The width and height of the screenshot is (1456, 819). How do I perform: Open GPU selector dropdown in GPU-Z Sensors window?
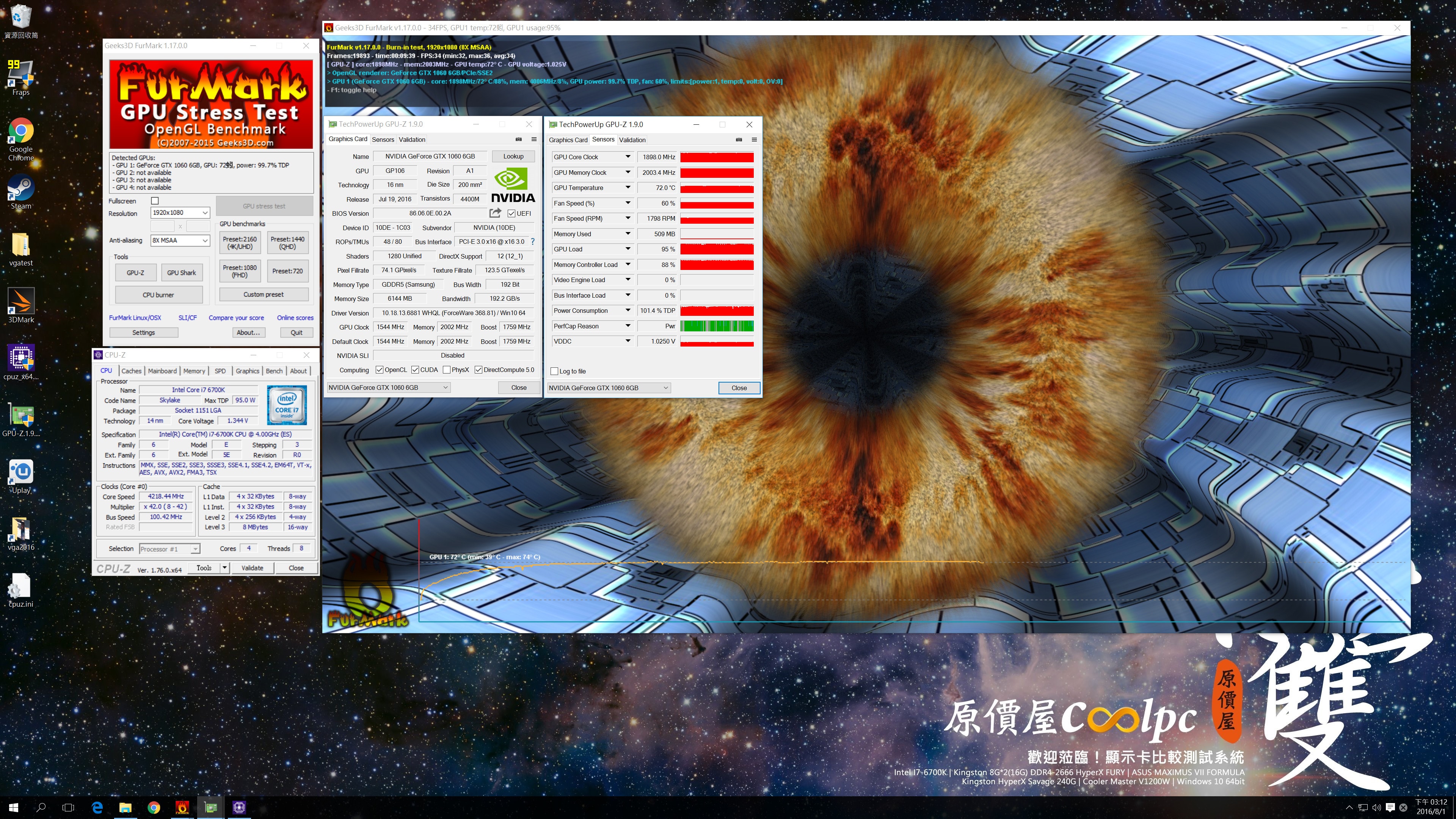pos(609,388)
